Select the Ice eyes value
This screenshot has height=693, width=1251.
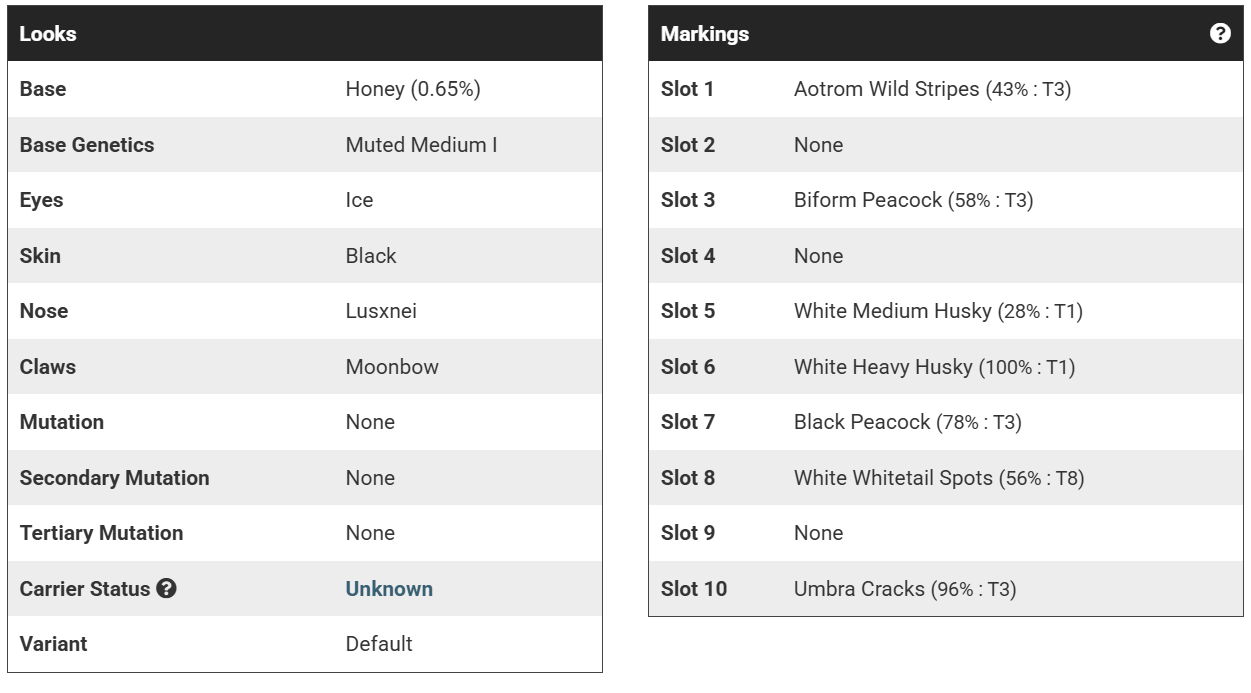359,200
